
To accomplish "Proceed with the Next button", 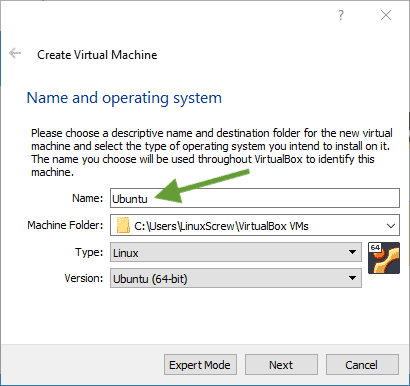I will pyautogui.click(x=281, y=365).
